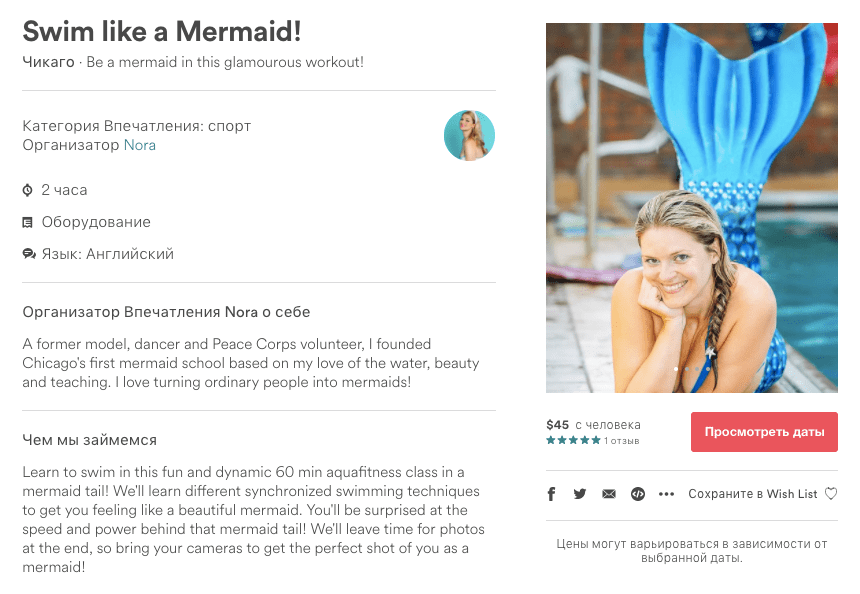This screenshot has height=594, width=860.
Task: Switch to the second photo carousel dot
Action: coord(686,369)
